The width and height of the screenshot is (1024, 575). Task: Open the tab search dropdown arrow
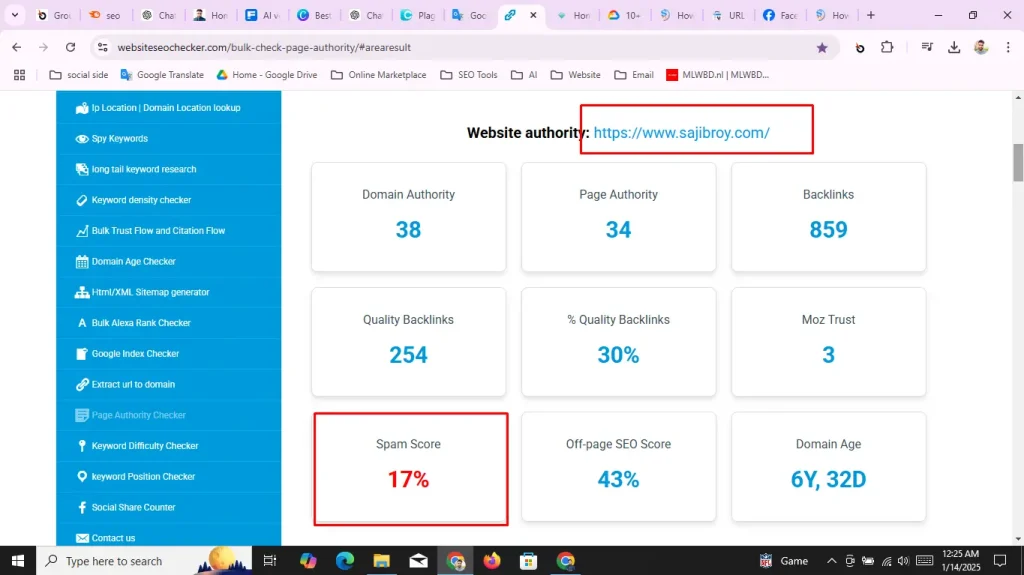point(14,15)
